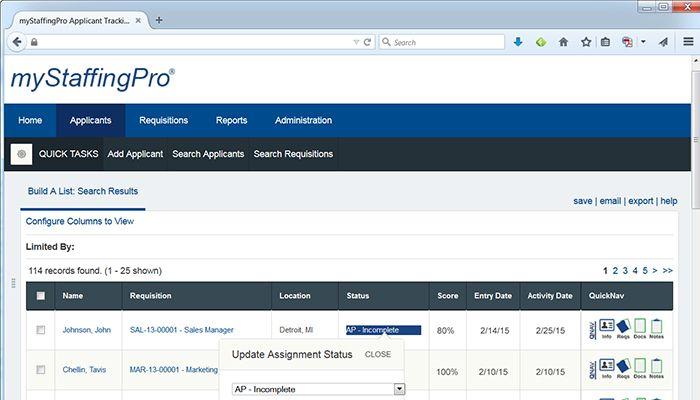Go to next results page arrow
700x400 pixels.
click(655, 271)
